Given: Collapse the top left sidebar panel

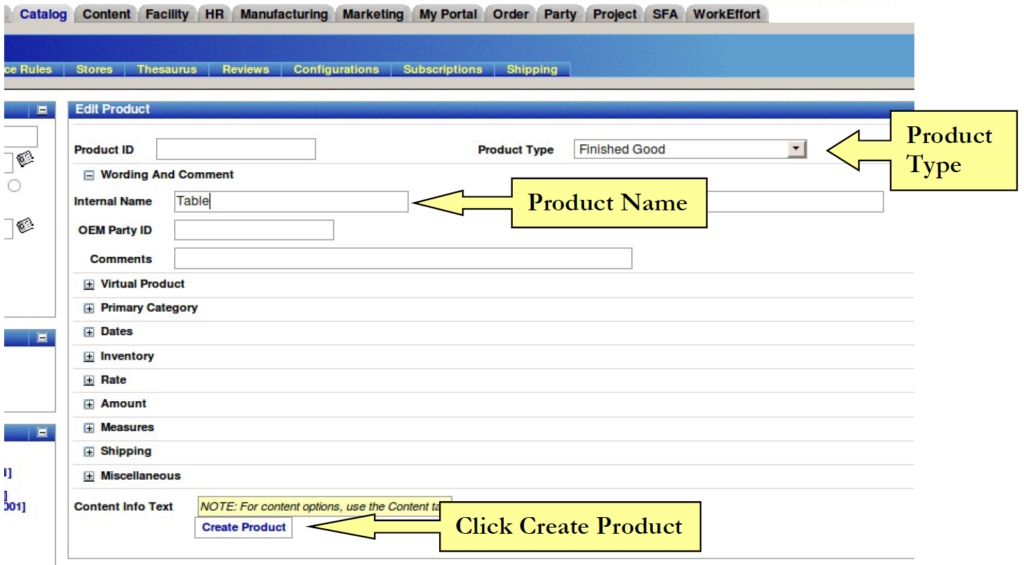Looking at the screenshot, I should (43, 109).
